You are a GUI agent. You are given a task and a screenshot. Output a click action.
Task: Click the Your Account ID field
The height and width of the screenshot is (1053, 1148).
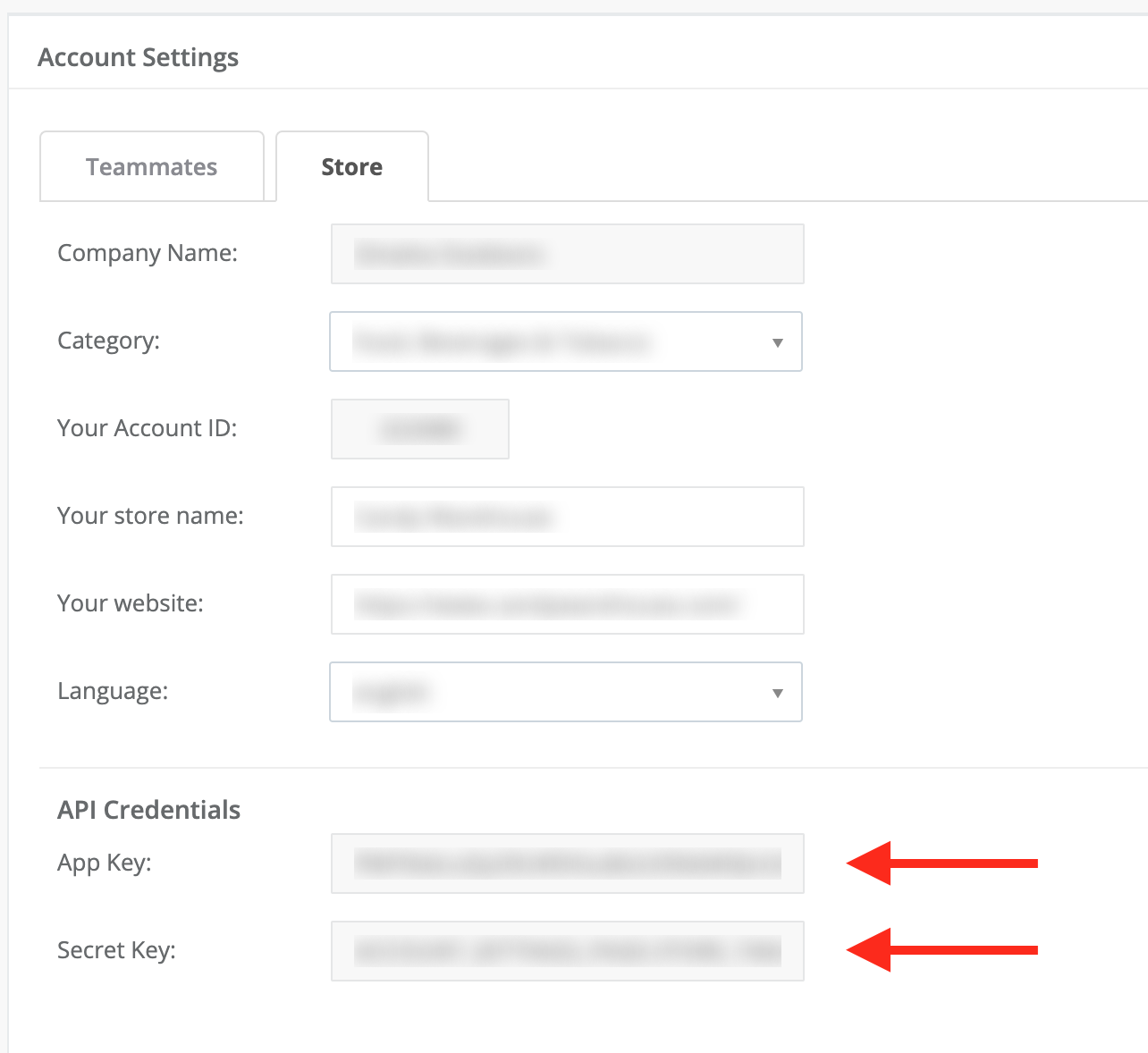coord(419,429)
